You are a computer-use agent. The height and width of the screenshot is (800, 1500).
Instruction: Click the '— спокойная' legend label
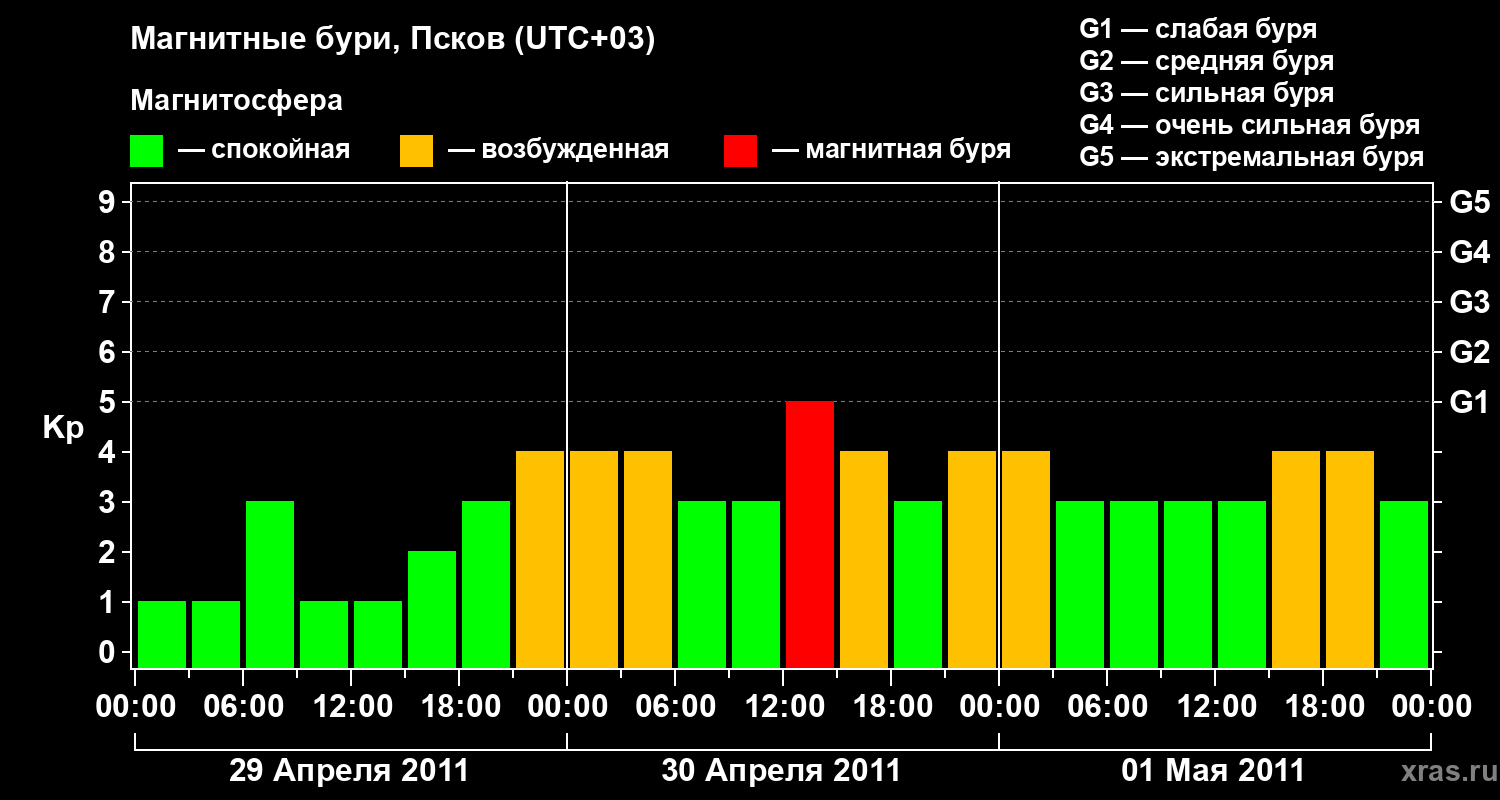click(x=263, y=150)
